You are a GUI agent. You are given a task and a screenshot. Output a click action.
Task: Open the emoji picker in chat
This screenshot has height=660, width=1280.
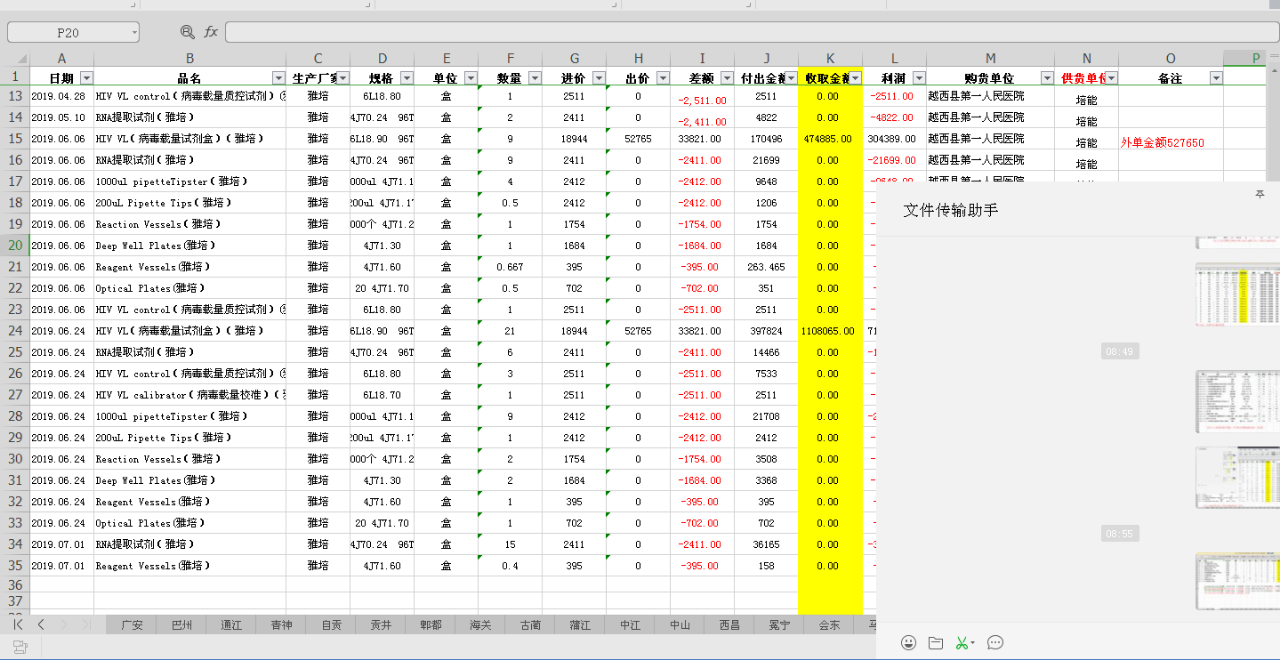tap(908, 643)
